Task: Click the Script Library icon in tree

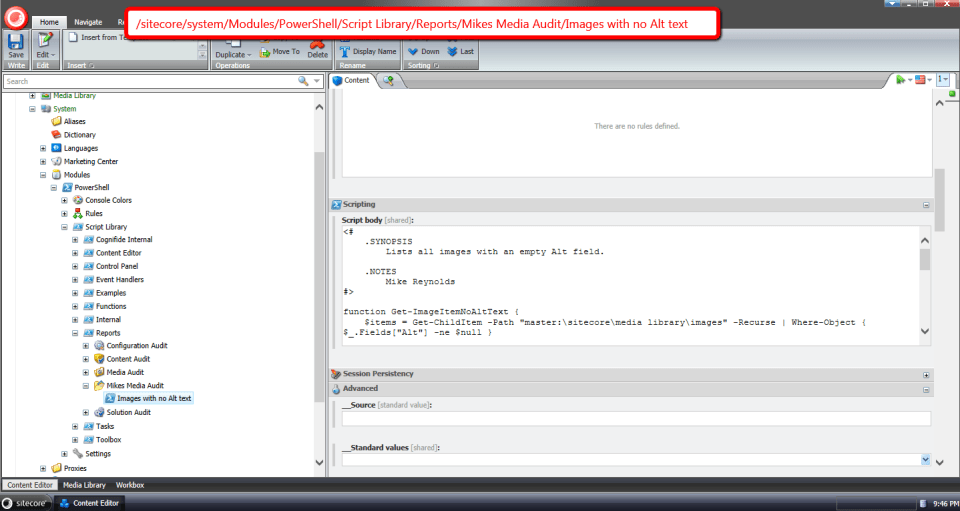Action: tap(78, 227)
